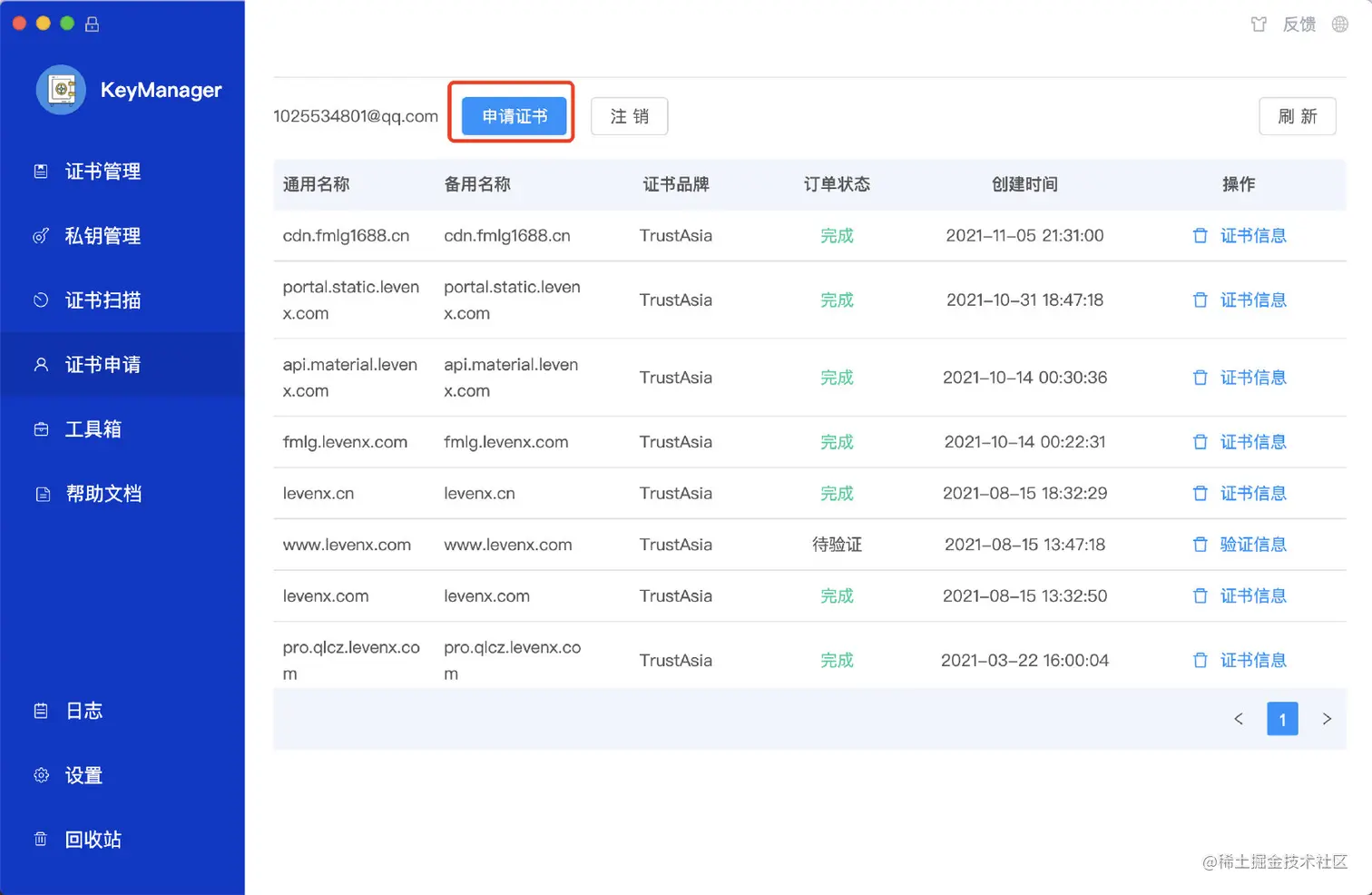Open 工具箱 in the sidebar
The image size is (1372, 895).
point(122,429)
